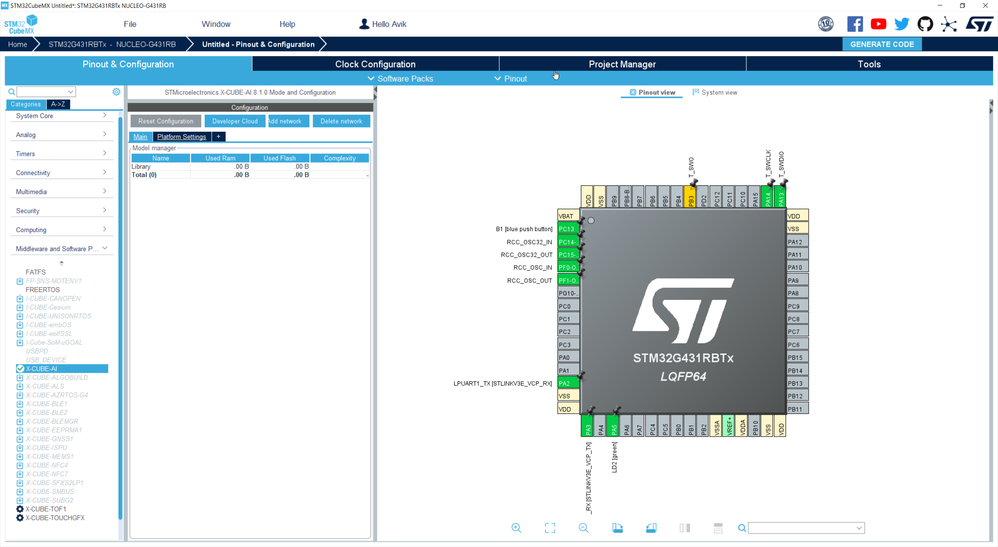
Task: Click download icon beside X-CUBE-ALGOBUILD
Action: 20,378
